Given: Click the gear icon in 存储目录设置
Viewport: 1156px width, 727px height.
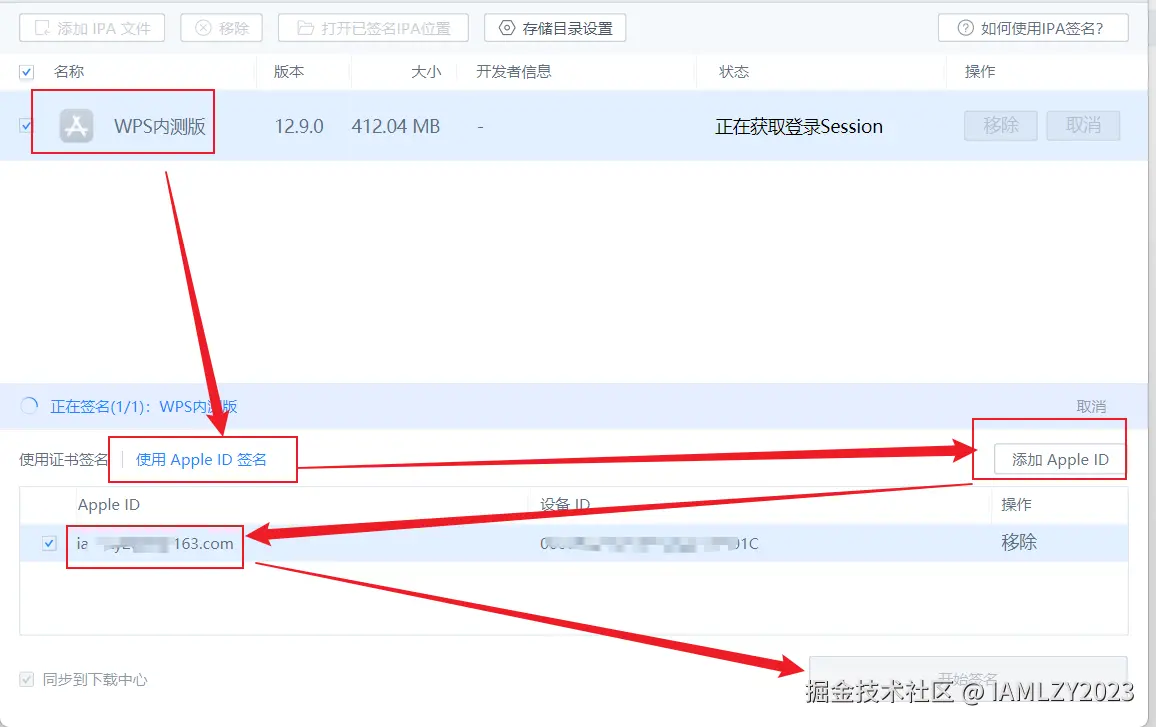Looking at the screenshot, I should [x=506, y=28].
